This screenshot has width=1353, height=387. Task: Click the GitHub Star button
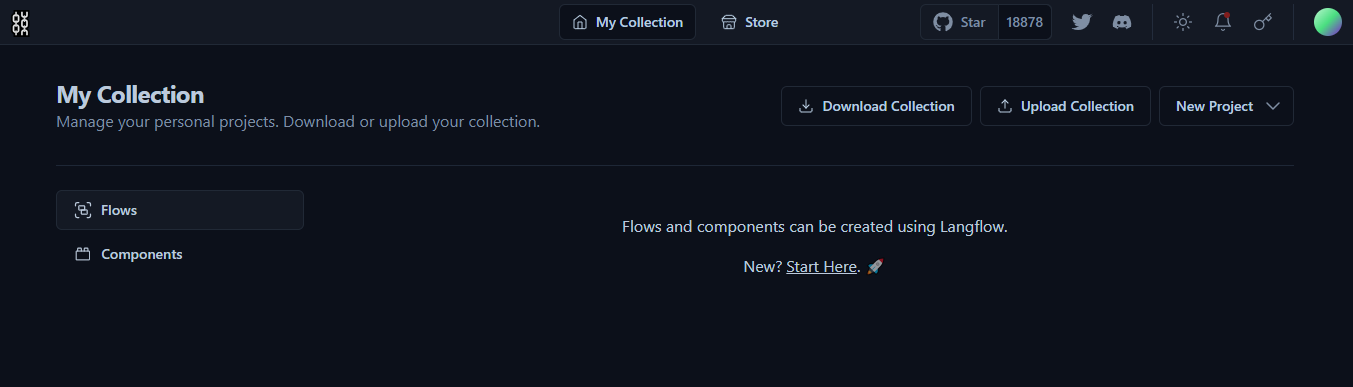959,22
